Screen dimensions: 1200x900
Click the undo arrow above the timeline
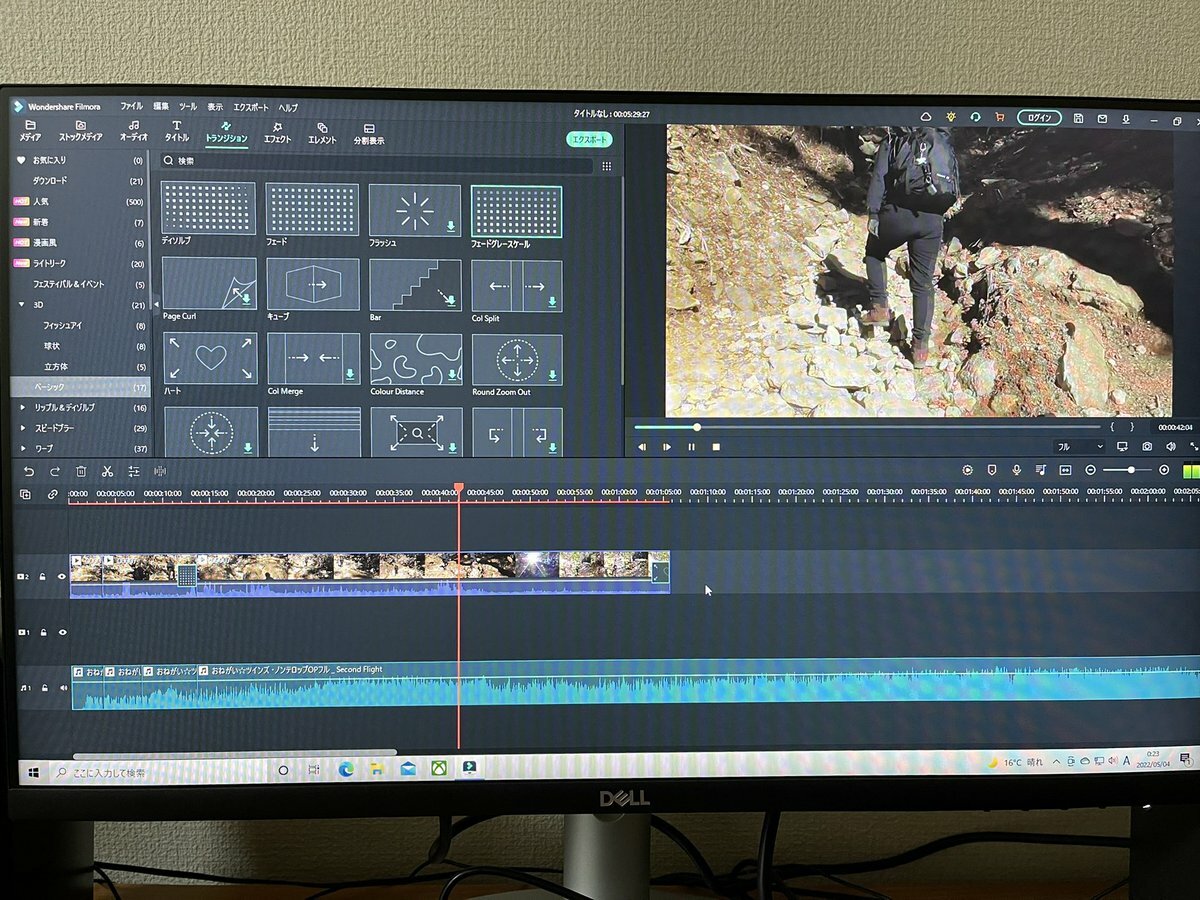(28, 471)
